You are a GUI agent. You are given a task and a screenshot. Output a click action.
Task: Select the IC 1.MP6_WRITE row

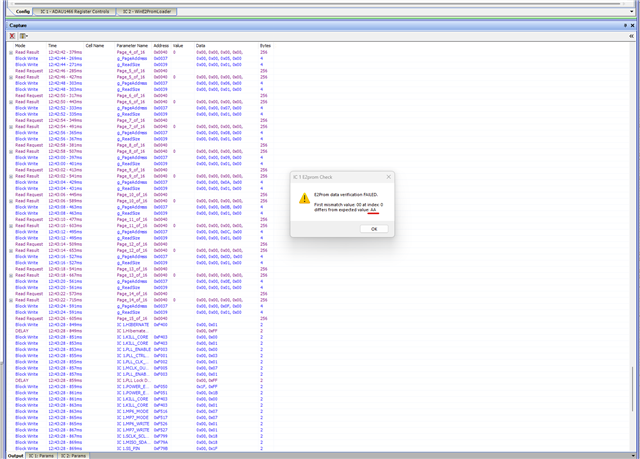coord(139,424)
